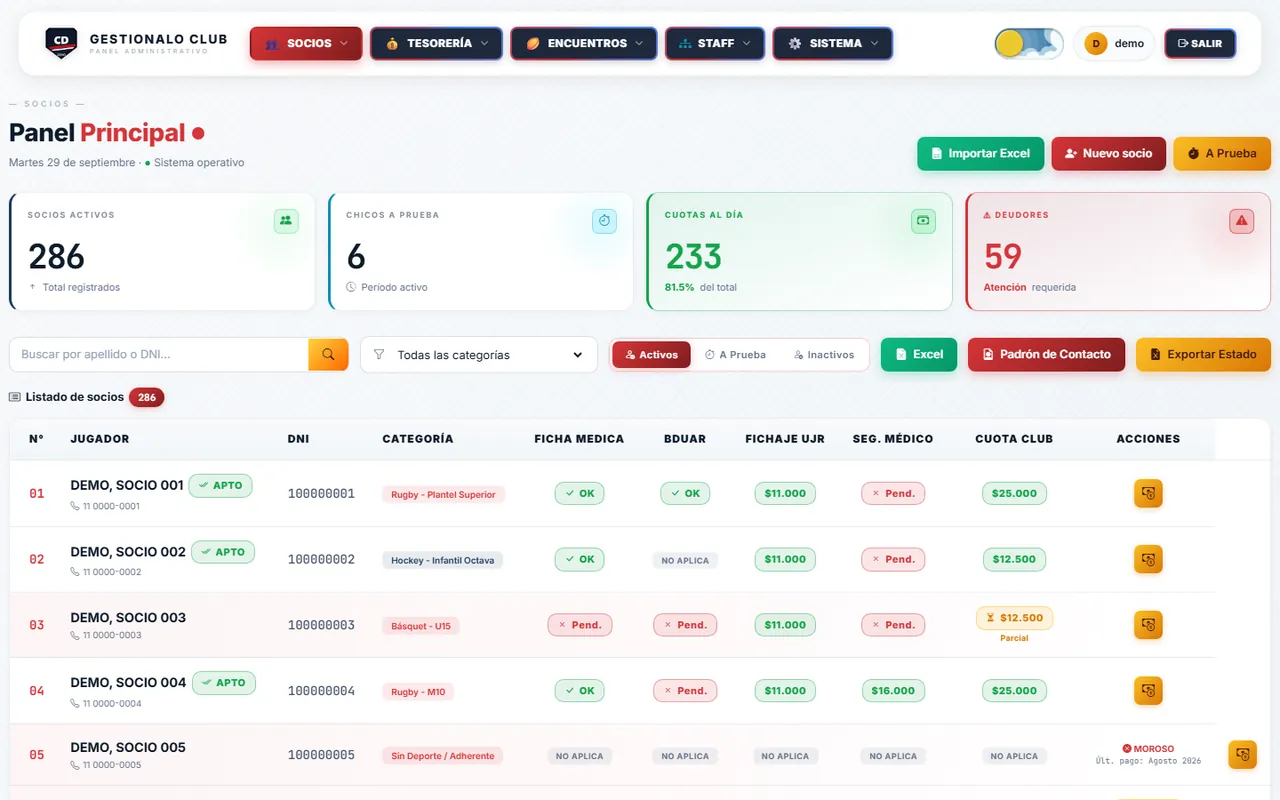
Task: Click the APTO badge for Socio 004
Action: tap(224, 683)
